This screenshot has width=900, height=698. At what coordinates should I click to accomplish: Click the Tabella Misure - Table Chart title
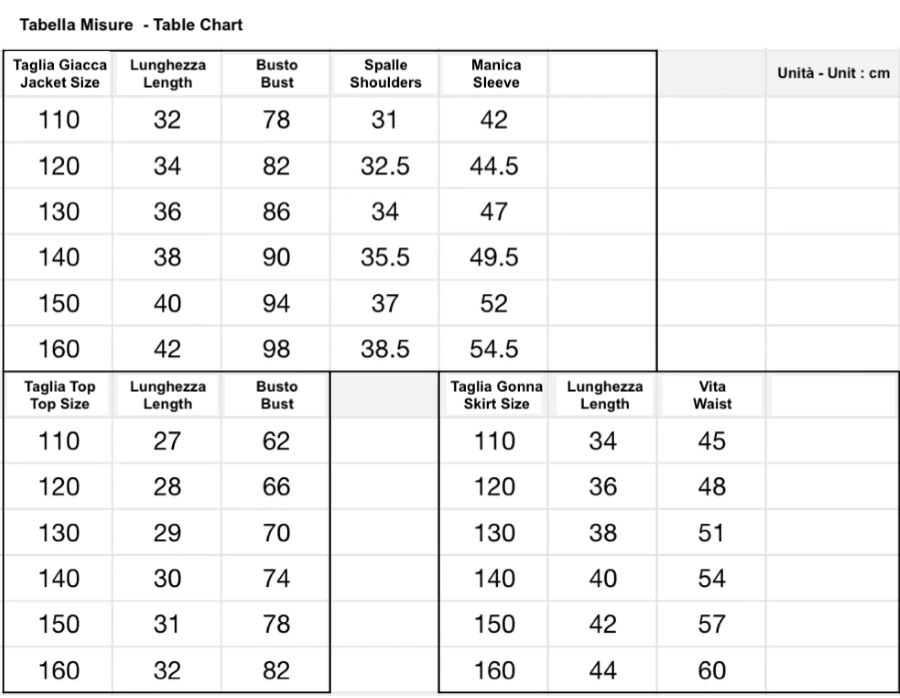pos(131,25)
